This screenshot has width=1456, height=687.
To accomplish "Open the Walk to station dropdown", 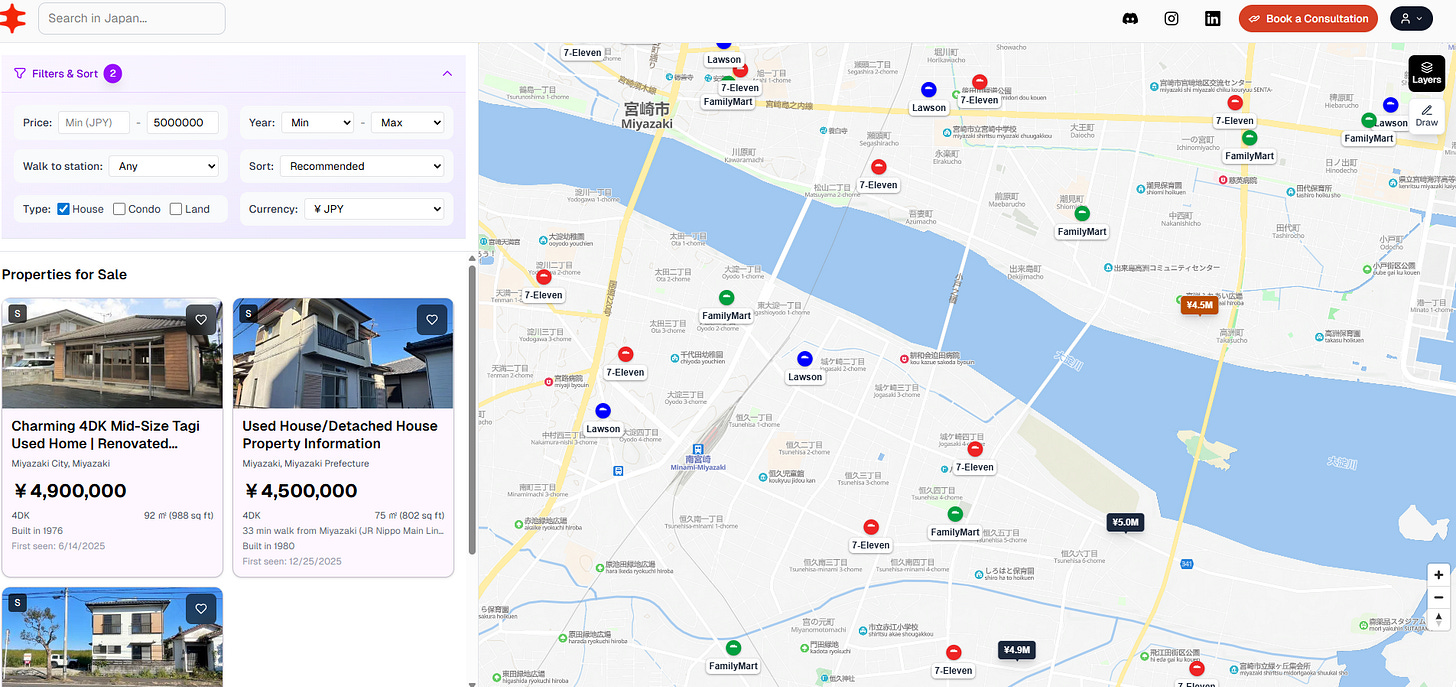I will 163,166.
